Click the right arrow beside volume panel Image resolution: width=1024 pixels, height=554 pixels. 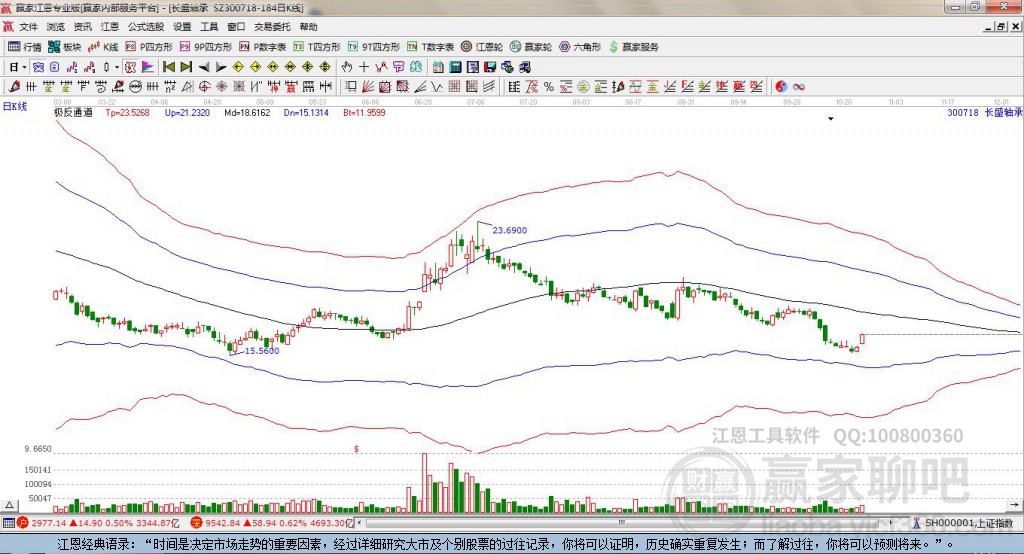(x=1014, y=505)
